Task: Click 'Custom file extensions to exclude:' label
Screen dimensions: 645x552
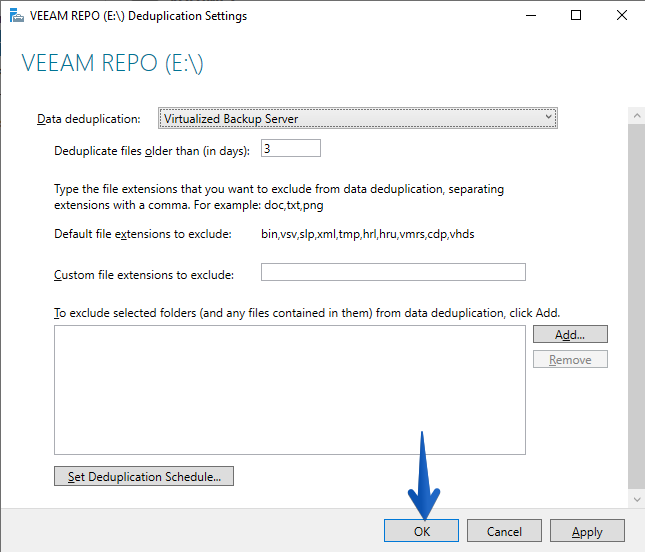Action: click(x=144, y=275)
